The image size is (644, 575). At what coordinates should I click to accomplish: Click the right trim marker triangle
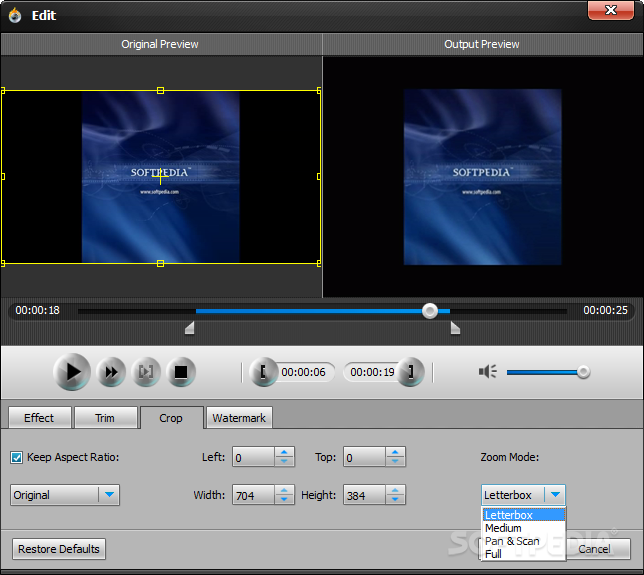point(455,328)
